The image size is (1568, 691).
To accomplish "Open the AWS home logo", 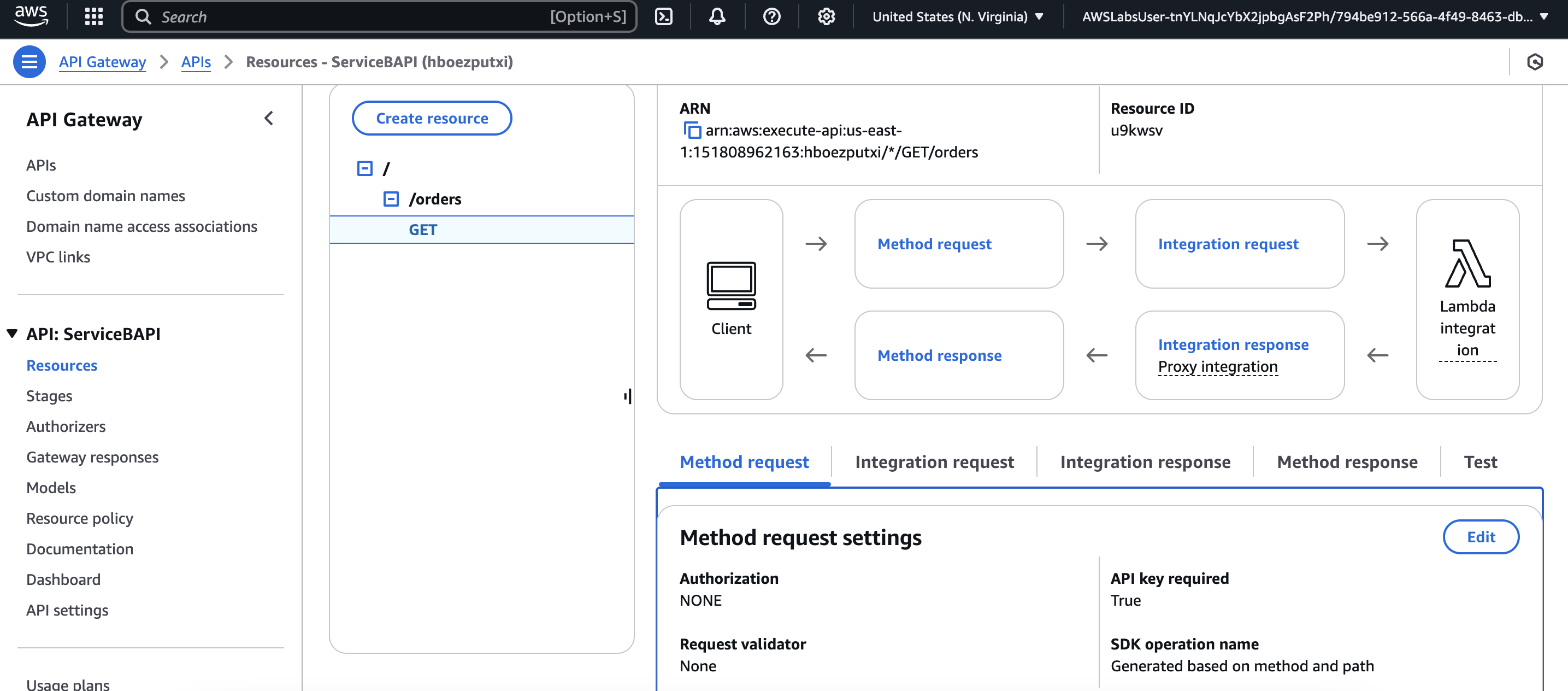I will 31,16.
